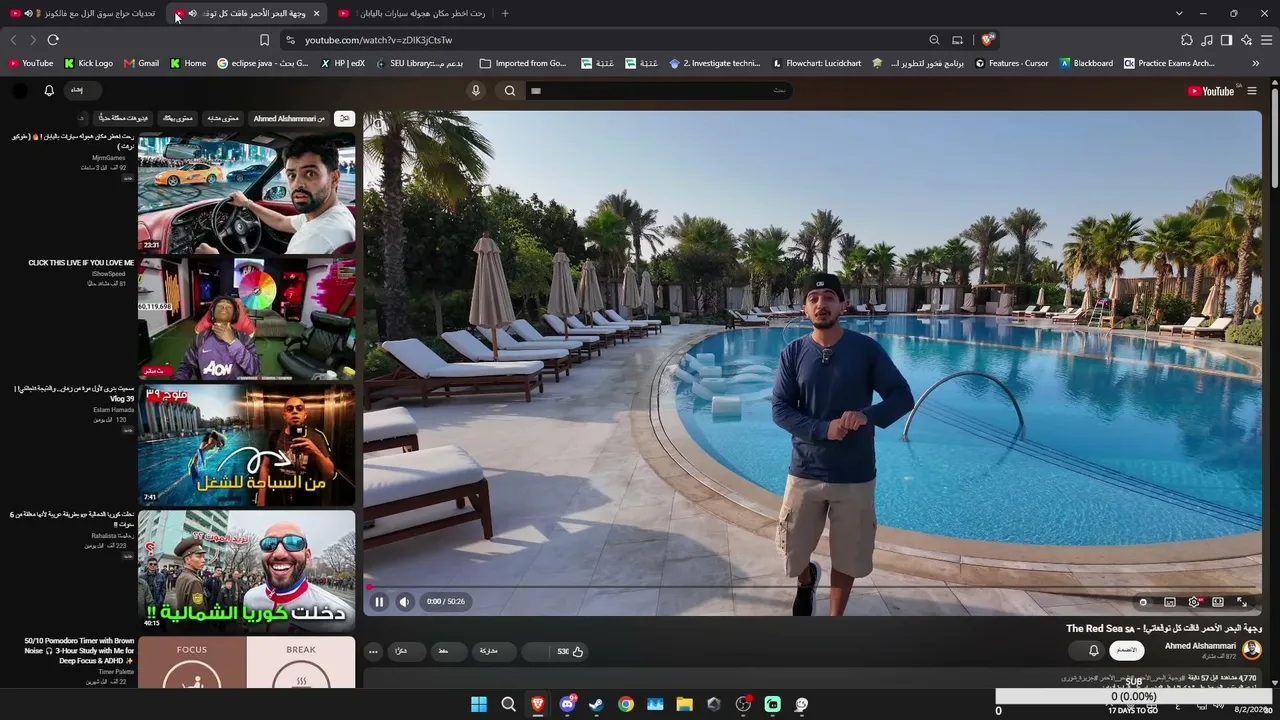The height and width of the screenshot is (720, 1280).
Task: Open the Windows Start menu
Action: [479, 704]
